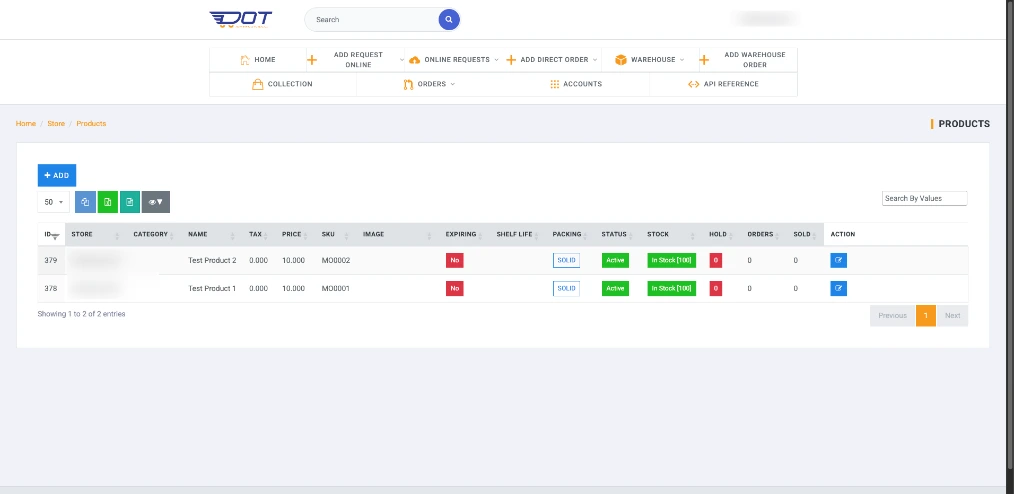Go to page 1 in pagination
The width and height of the screenshot is (1014, 494).
[926, 316]
